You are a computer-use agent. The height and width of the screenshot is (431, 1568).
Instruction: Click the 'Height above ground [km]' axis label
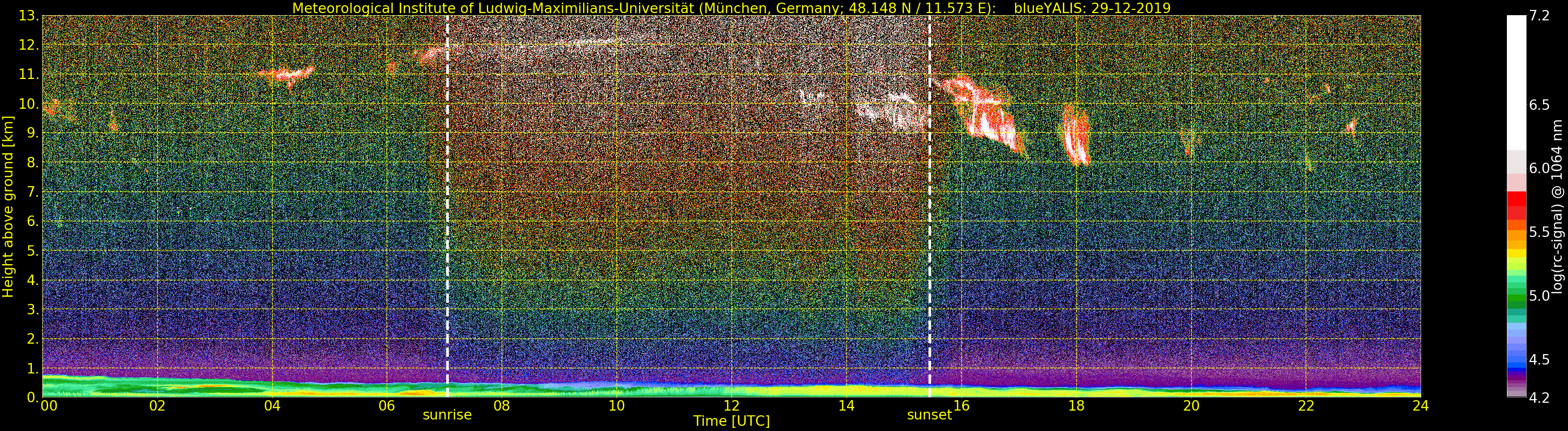8,206
